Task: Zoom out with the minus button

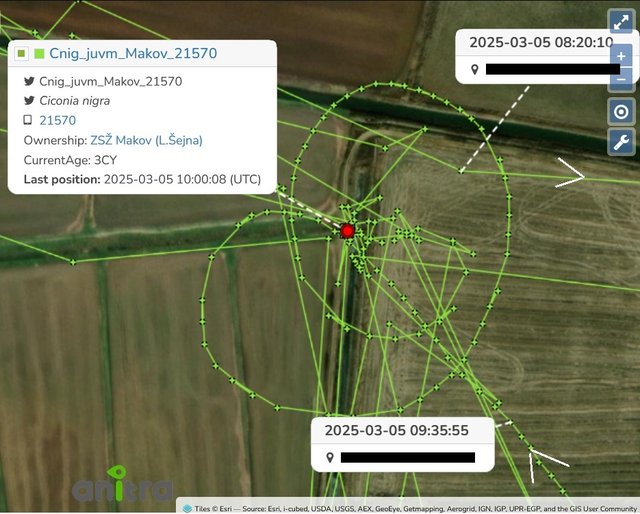Action: (621, 79)
